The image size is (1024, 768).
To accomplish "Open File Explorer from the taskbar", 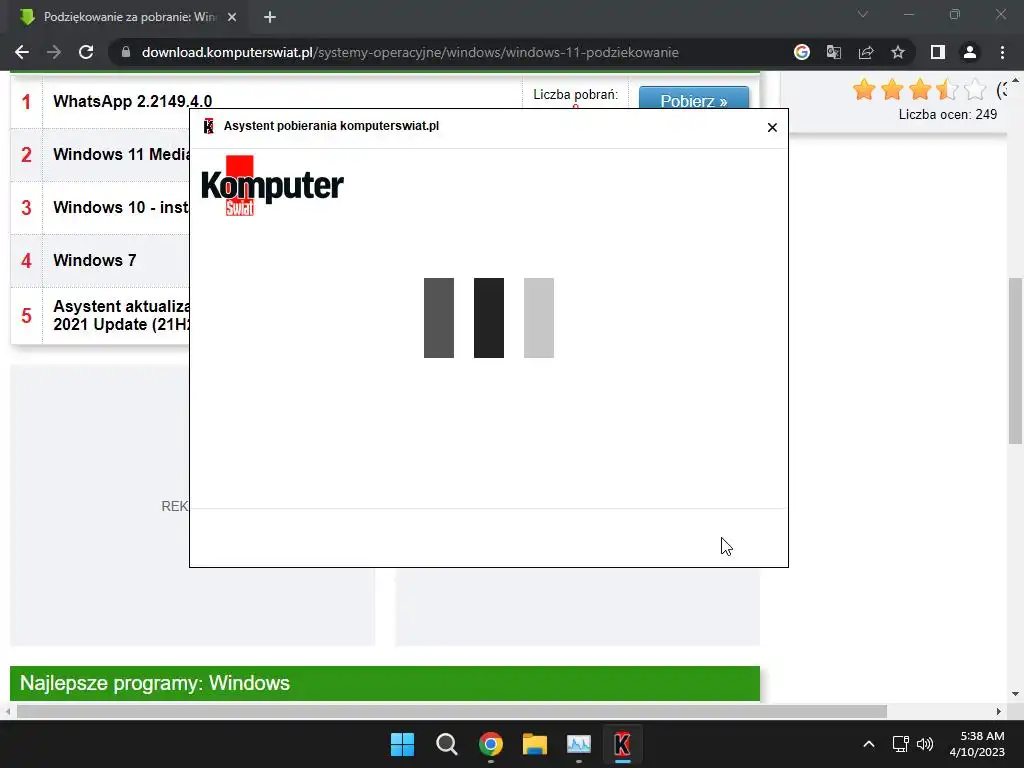I will [x=534, y=744].
